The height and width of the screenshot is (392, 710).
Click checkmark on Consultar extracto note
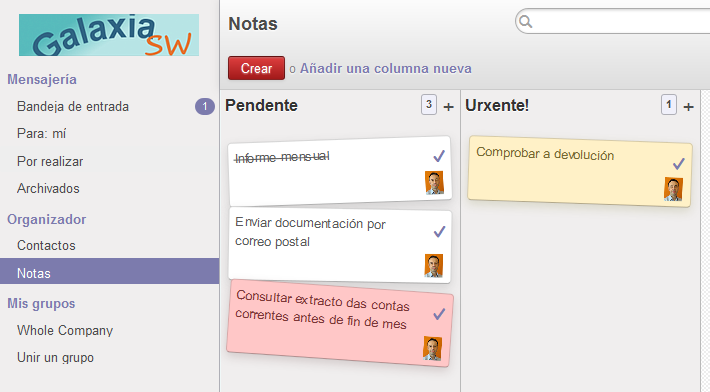pos(439,314)
